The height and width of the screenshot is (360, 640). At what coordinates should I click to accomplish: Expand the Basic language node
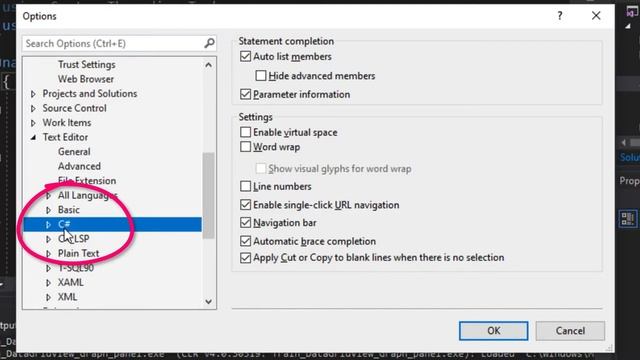(48, 210)
